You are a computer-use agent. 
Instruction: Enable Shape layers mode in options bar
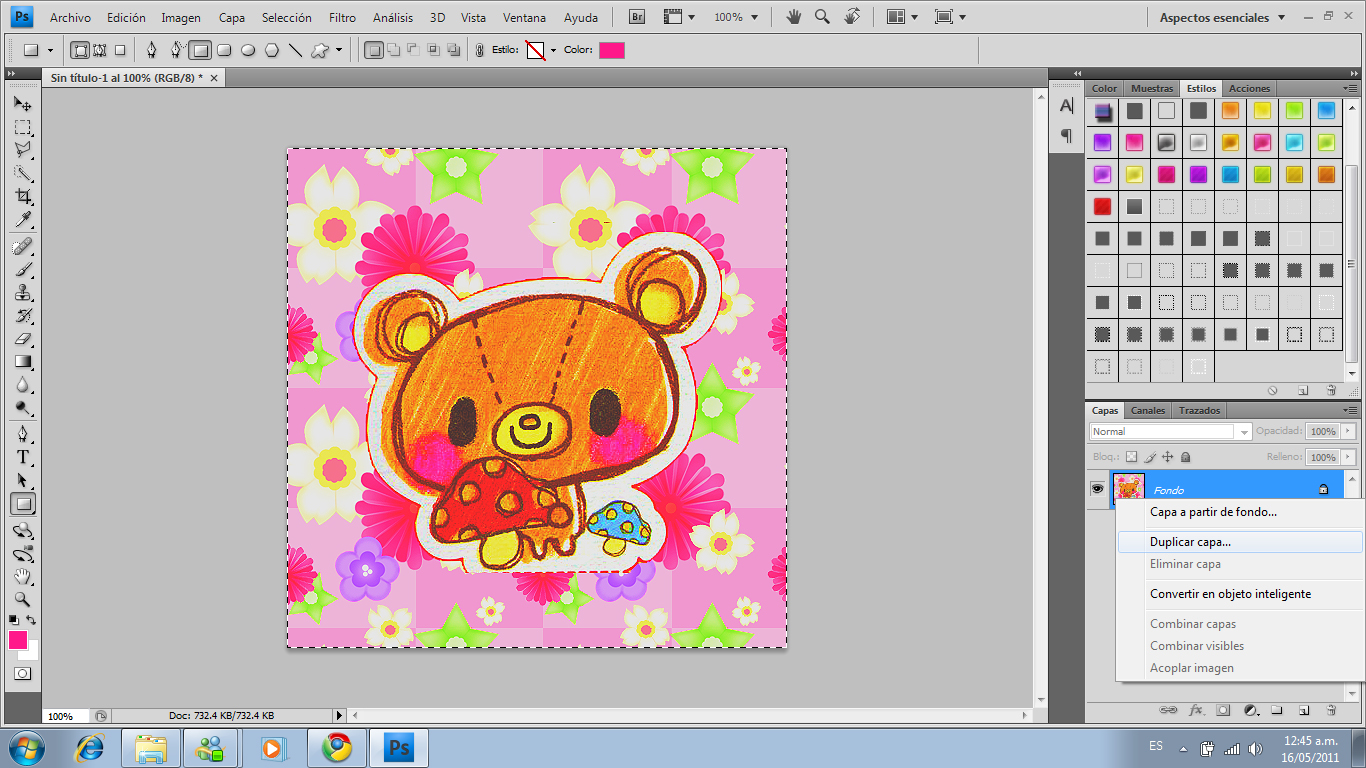pyautogui.click(x=80, y=50)
